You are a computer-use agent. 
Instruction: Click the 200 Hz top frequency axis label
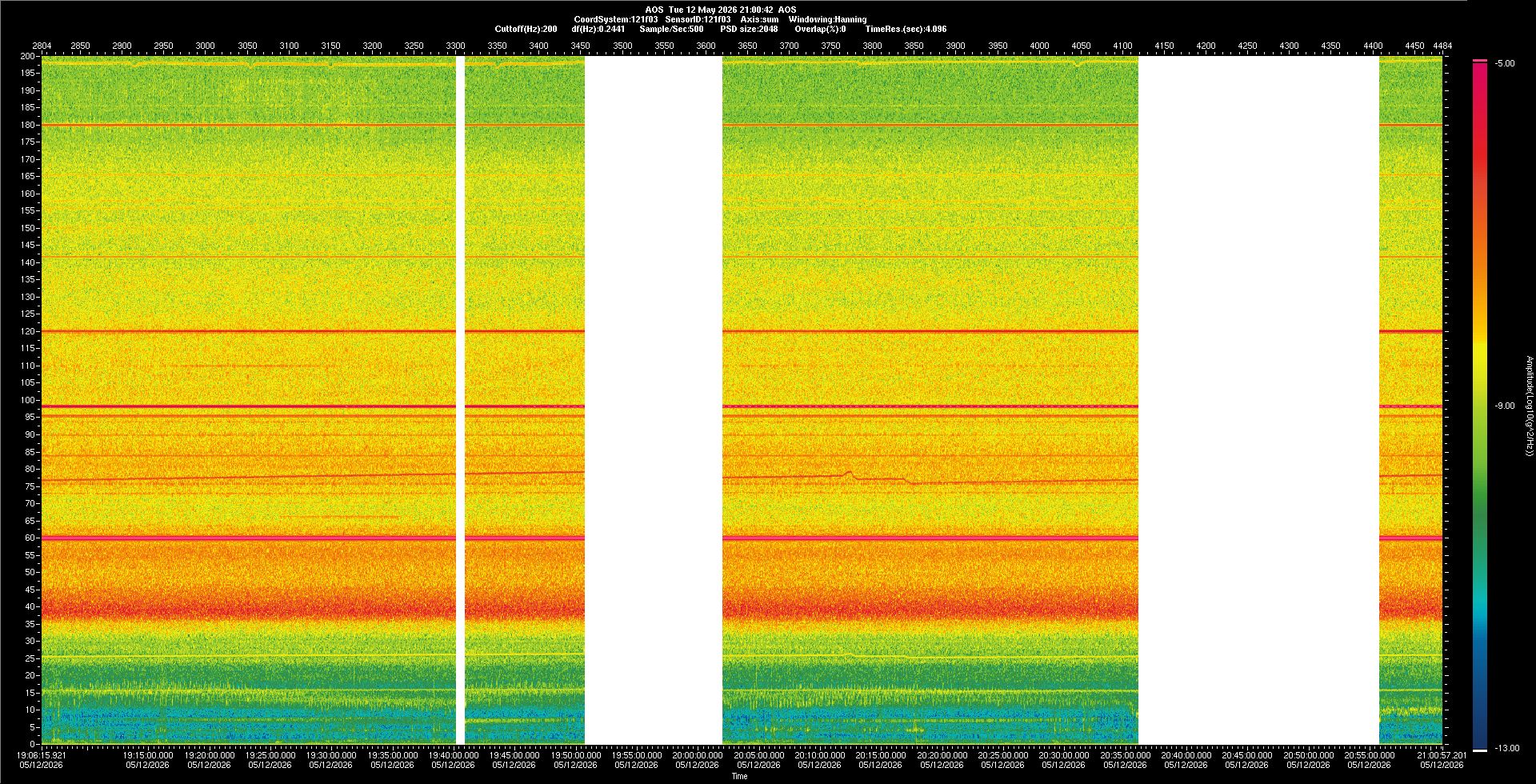(x=28, y=56)
